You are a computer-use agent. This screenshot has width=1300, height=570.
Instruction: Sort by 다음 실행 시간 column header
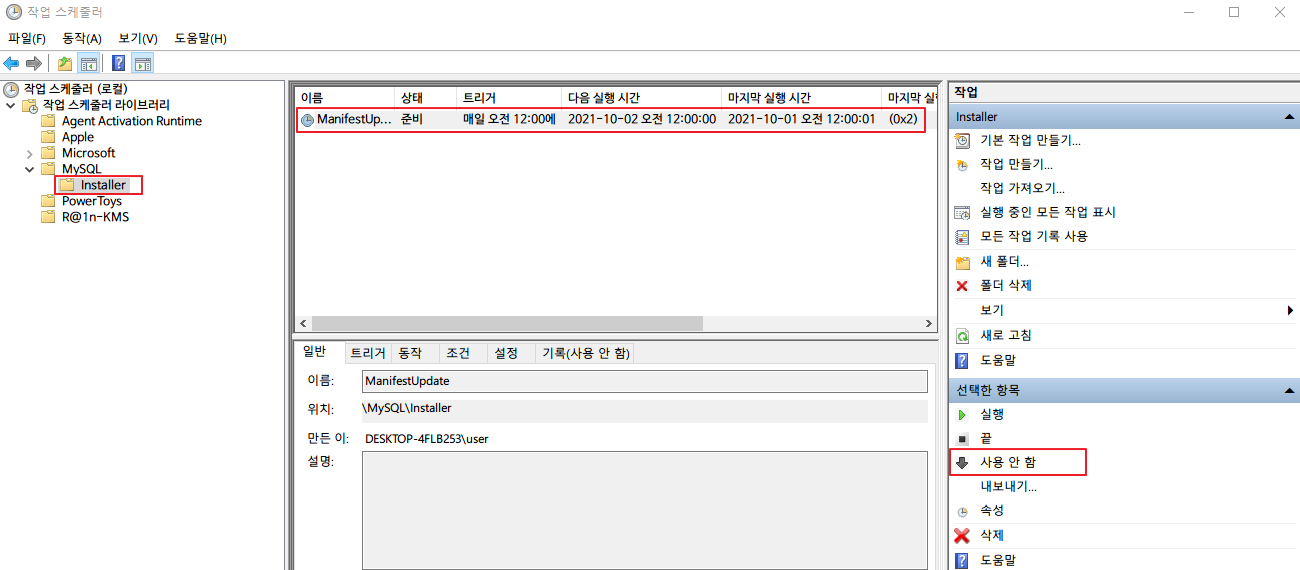(x=641, y=98)
